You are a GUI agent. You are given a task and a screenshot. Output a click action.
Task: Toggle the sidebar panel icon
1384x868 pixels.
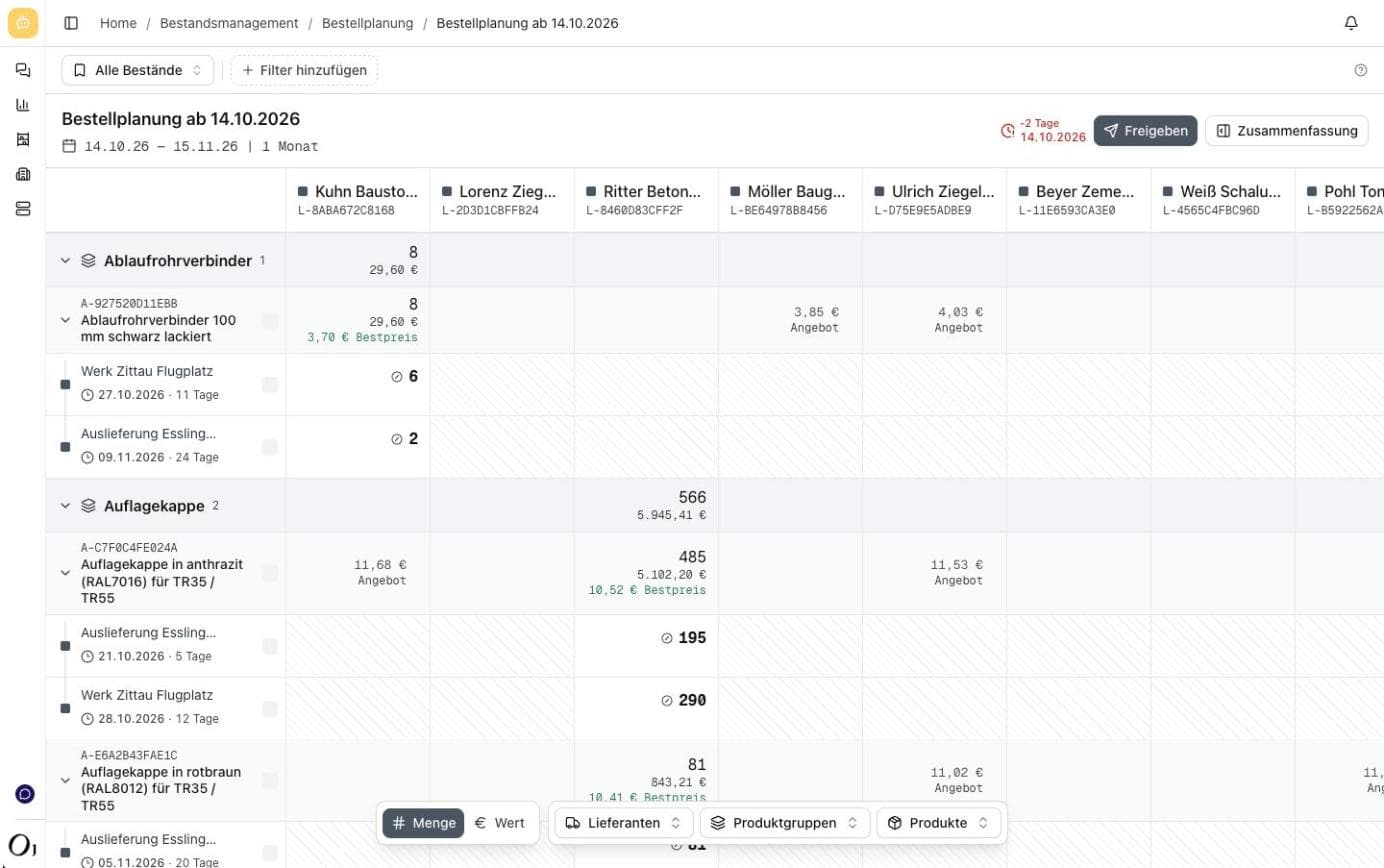tap(71, 23)
